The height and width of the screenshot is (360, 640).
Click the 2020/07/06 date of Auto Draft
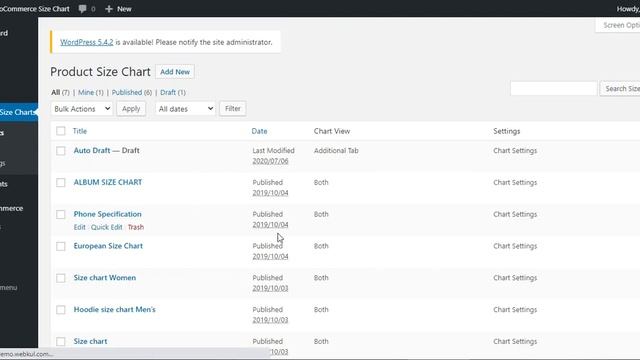(270, 161)
